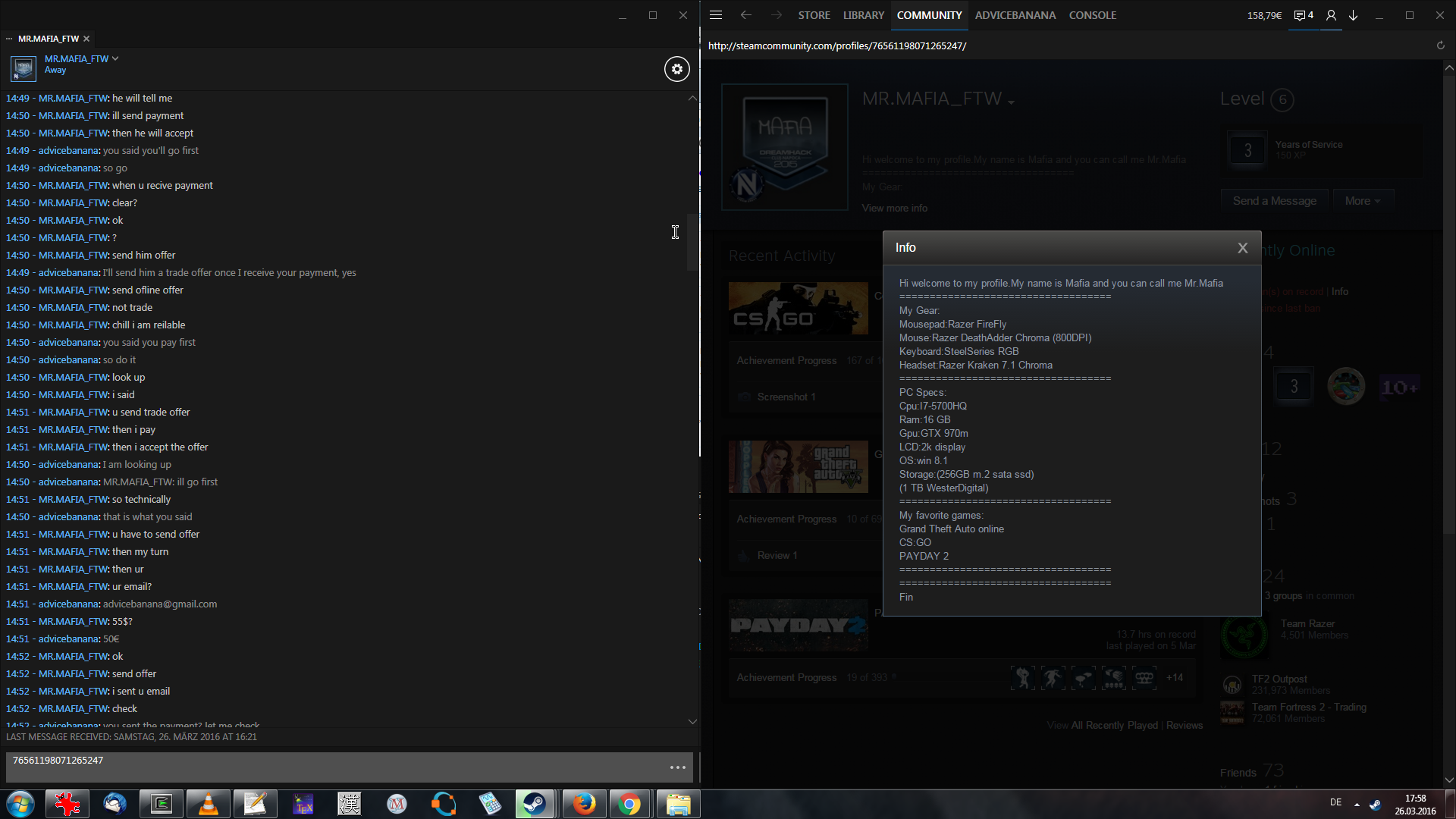
Task: Close the MR.MAFIA_FTW chat tab
Action: [86, 39]
